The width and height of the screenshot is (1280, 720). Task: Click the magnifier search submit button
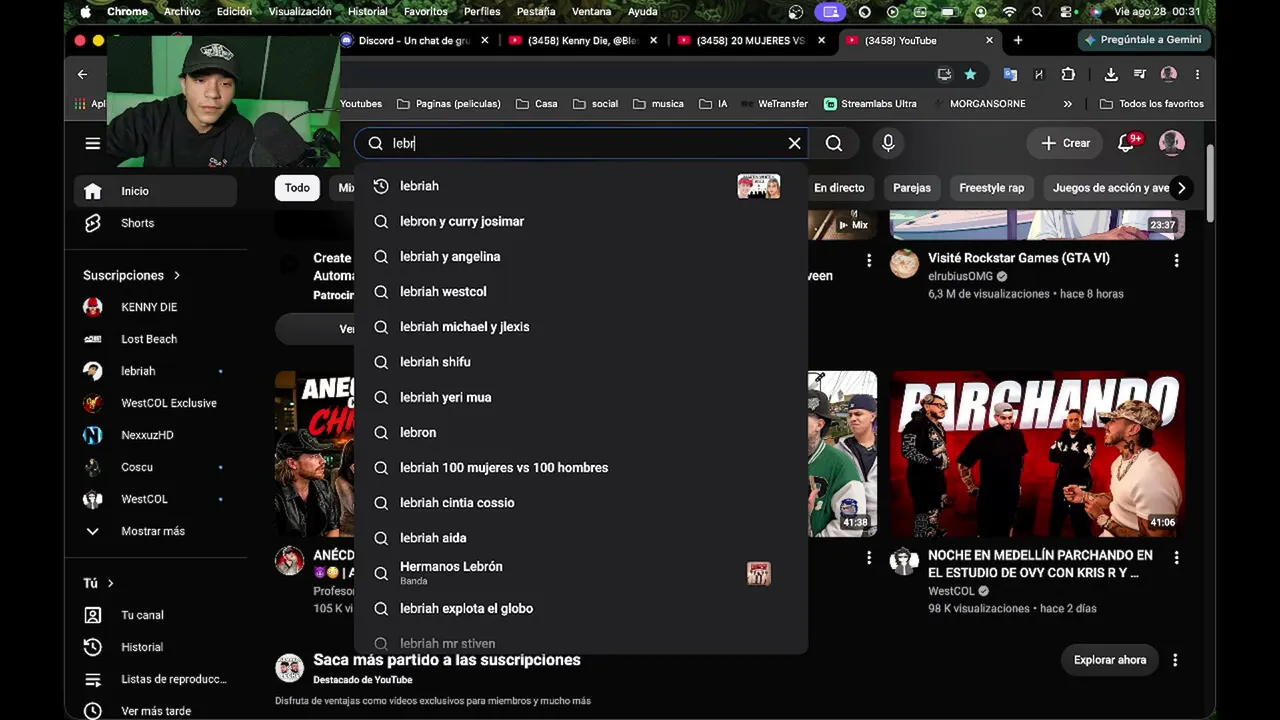tap(834, 143)
